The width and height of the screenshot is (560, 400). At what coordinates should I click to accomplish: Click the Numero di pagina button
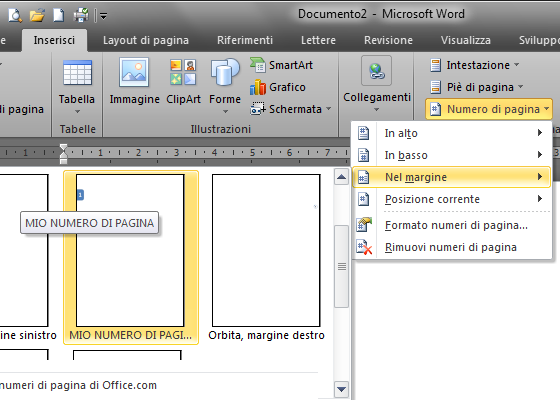(489, 109)
